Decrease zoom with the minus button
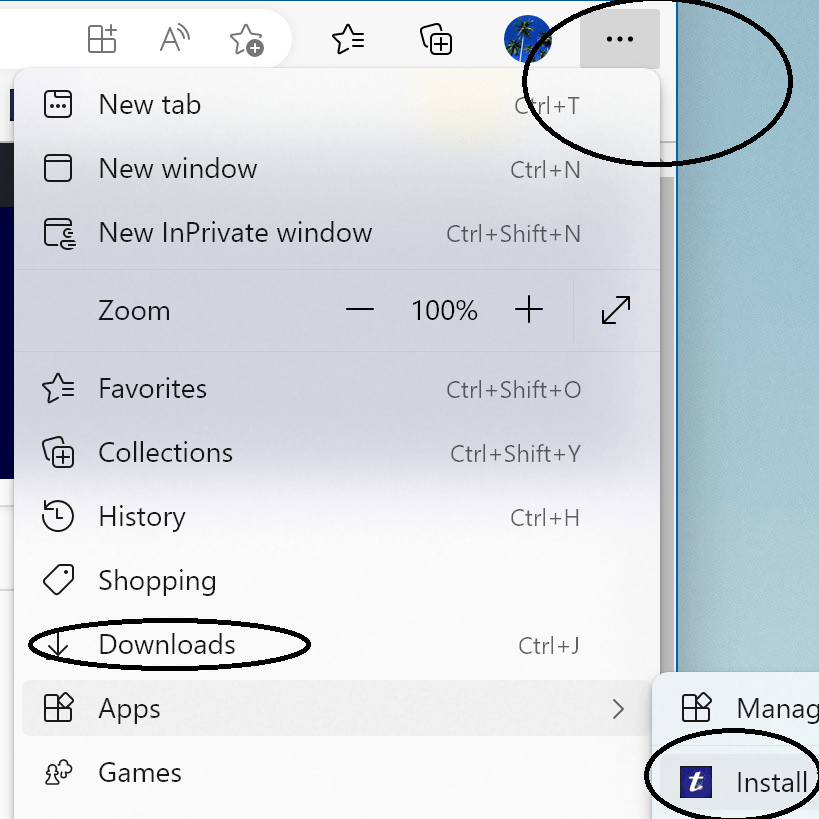The image size is (819, 819). [x=359, y=310]
